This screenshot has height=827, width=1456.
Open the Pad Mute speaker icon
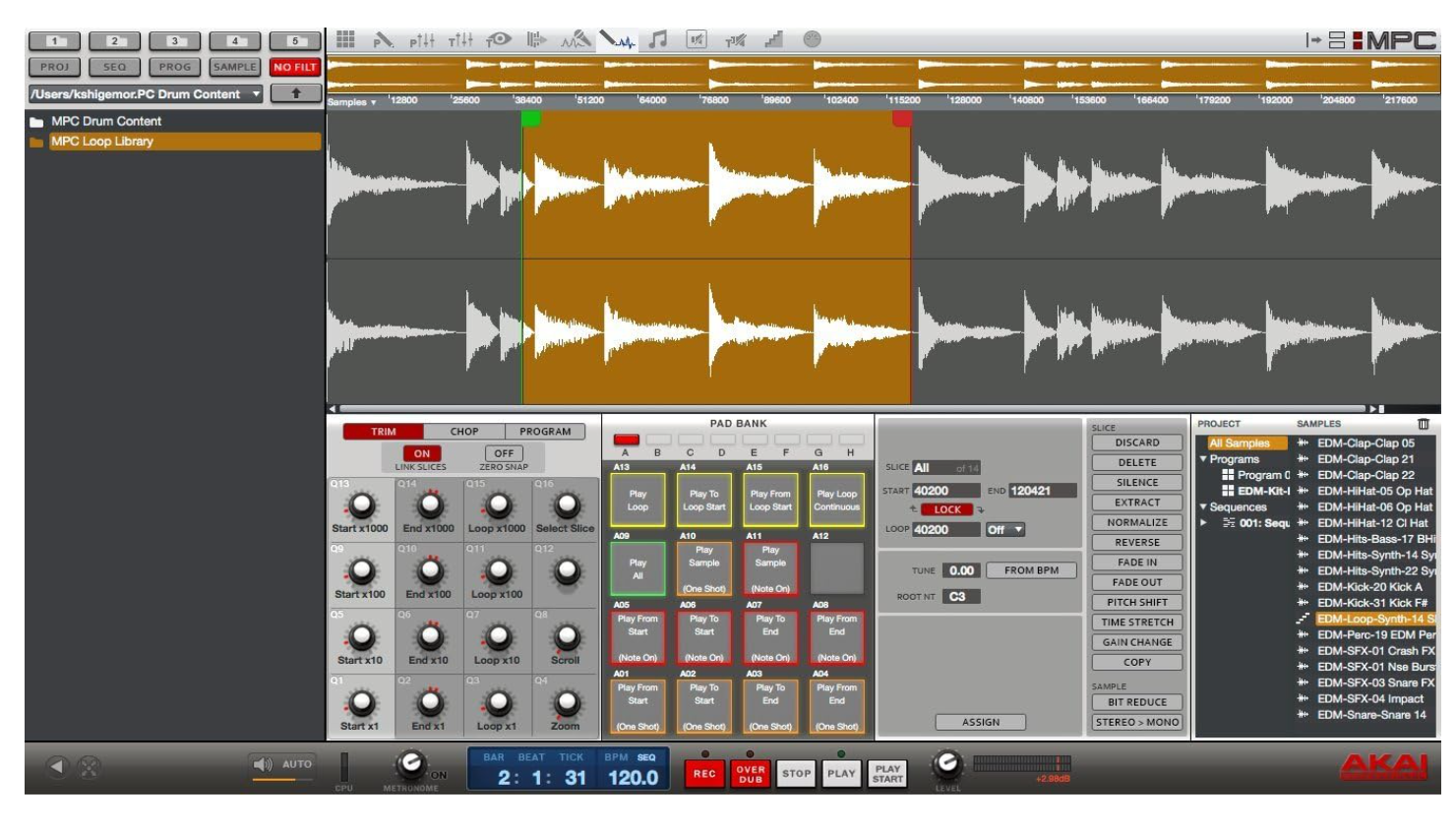[x=697, y=39]
